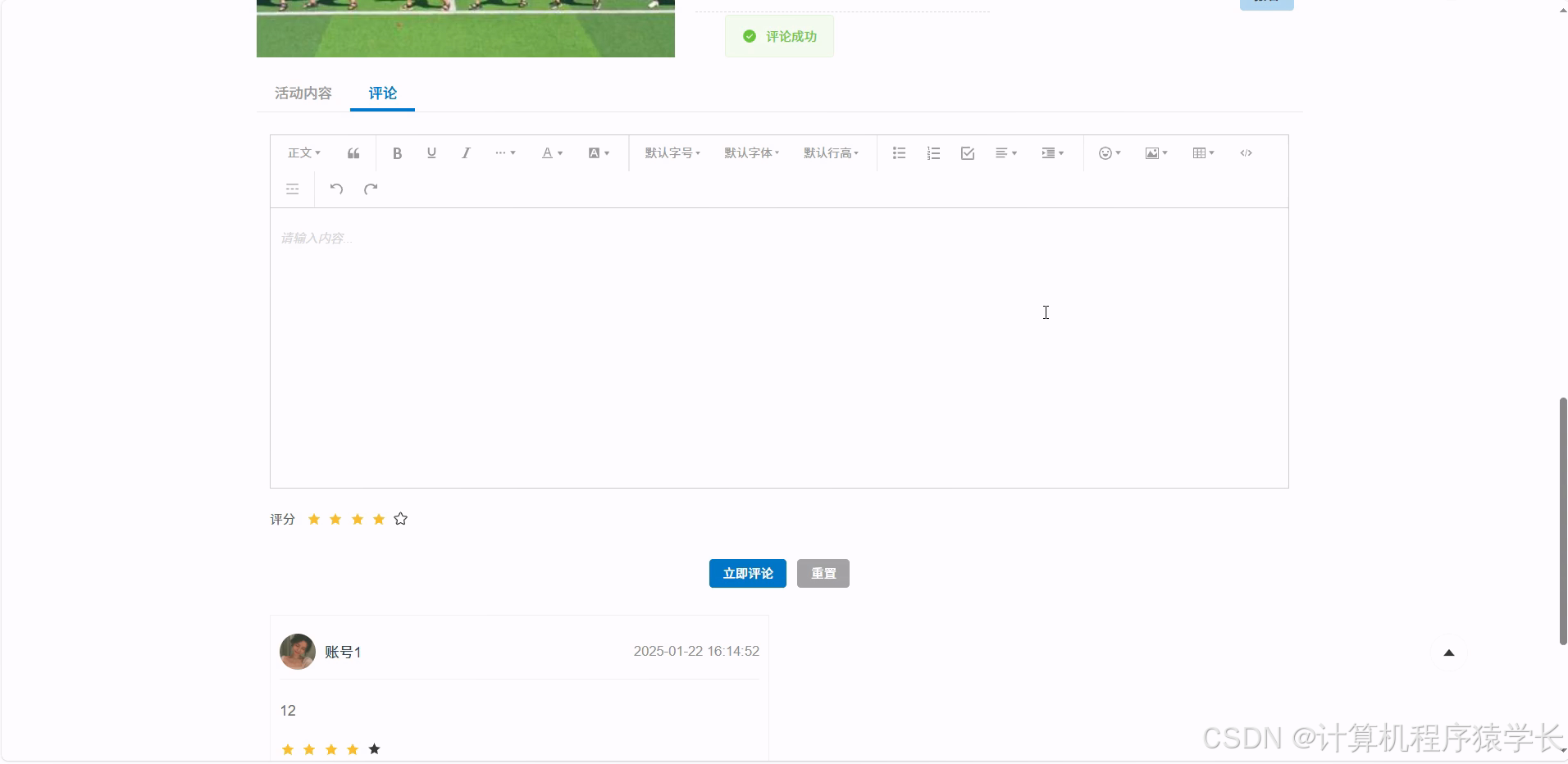Viewport: 1568px width, 764px height.
Task: Open the 默认字号 font size dropdown
Action: [x=671, y=153]
